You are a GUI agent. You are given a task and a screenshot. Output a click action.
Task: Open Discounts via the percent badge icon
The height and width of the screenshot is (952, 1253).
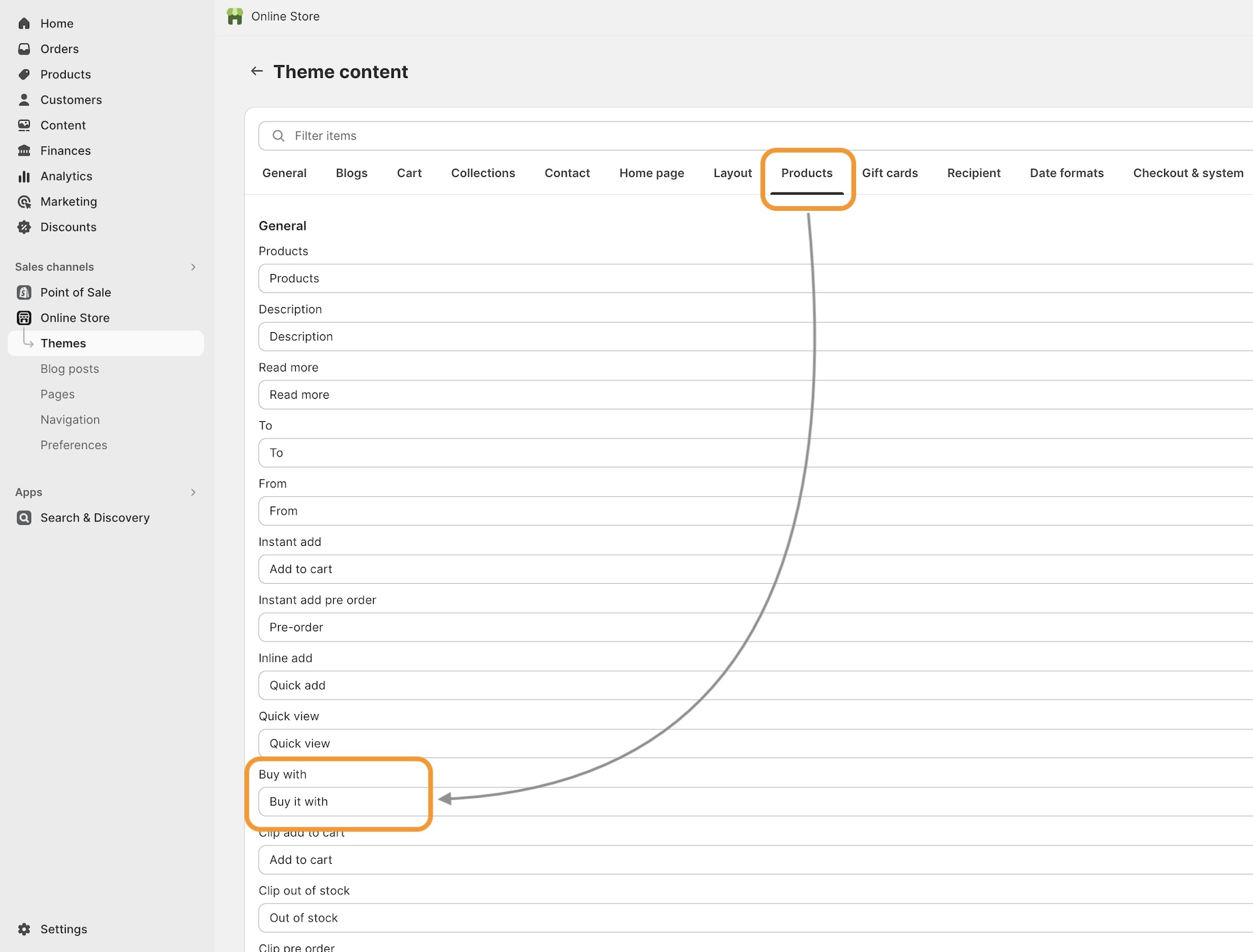click(24, 227)
